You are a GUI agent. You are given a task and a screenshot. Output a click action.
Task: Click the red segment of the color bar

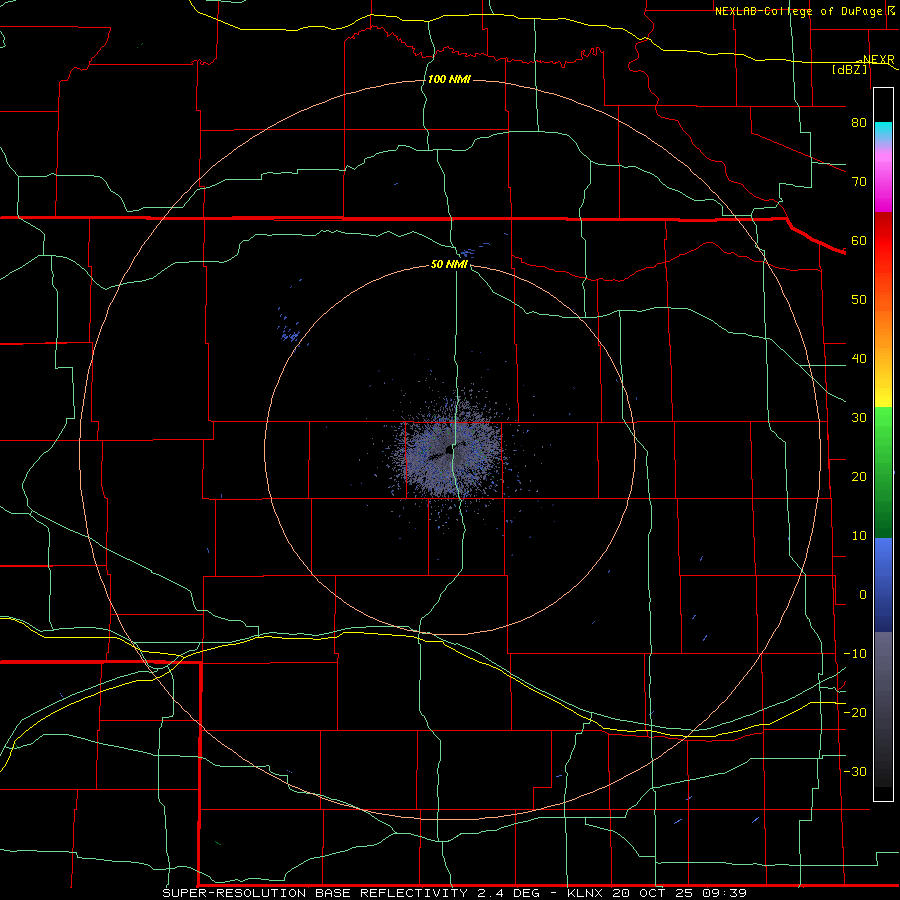[x=883, y=241]
